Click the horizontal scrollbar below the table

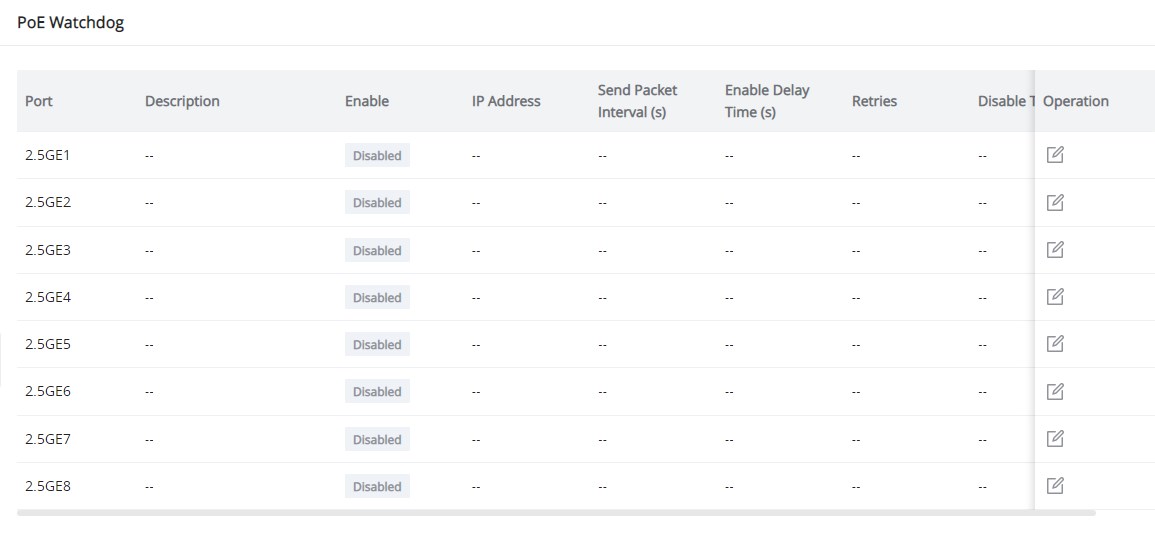tap(556, 512)
